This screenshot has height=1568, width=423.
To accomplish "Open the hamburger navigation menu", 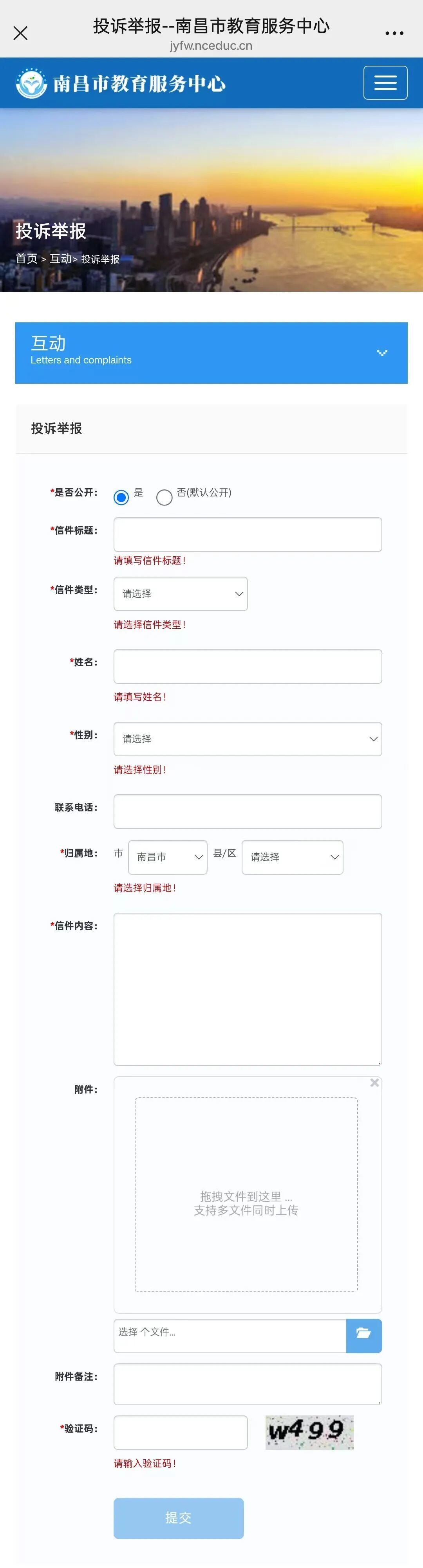I will [x=385, y=83].
